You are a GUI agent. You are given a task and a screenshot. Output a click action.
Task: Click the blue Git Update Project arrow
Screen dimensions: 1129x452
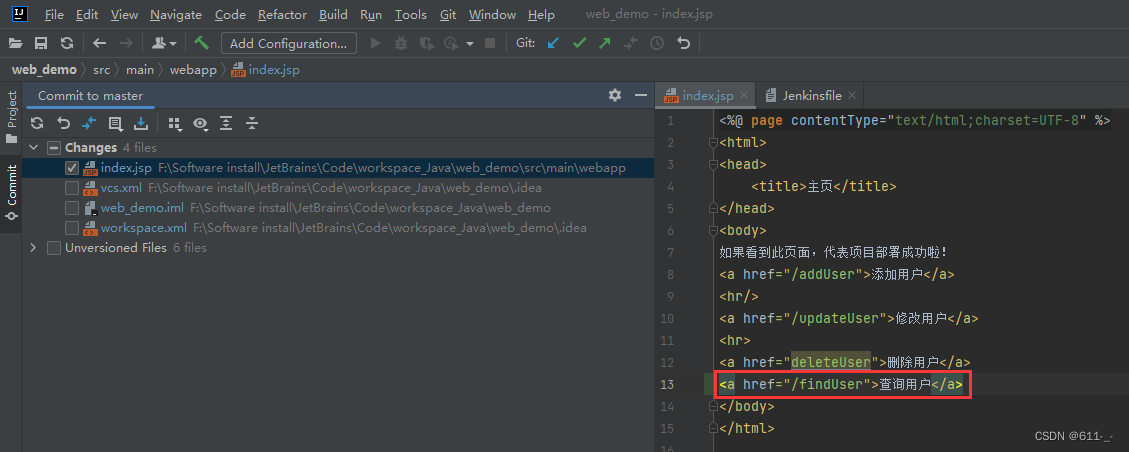click(x=553, y=44)
